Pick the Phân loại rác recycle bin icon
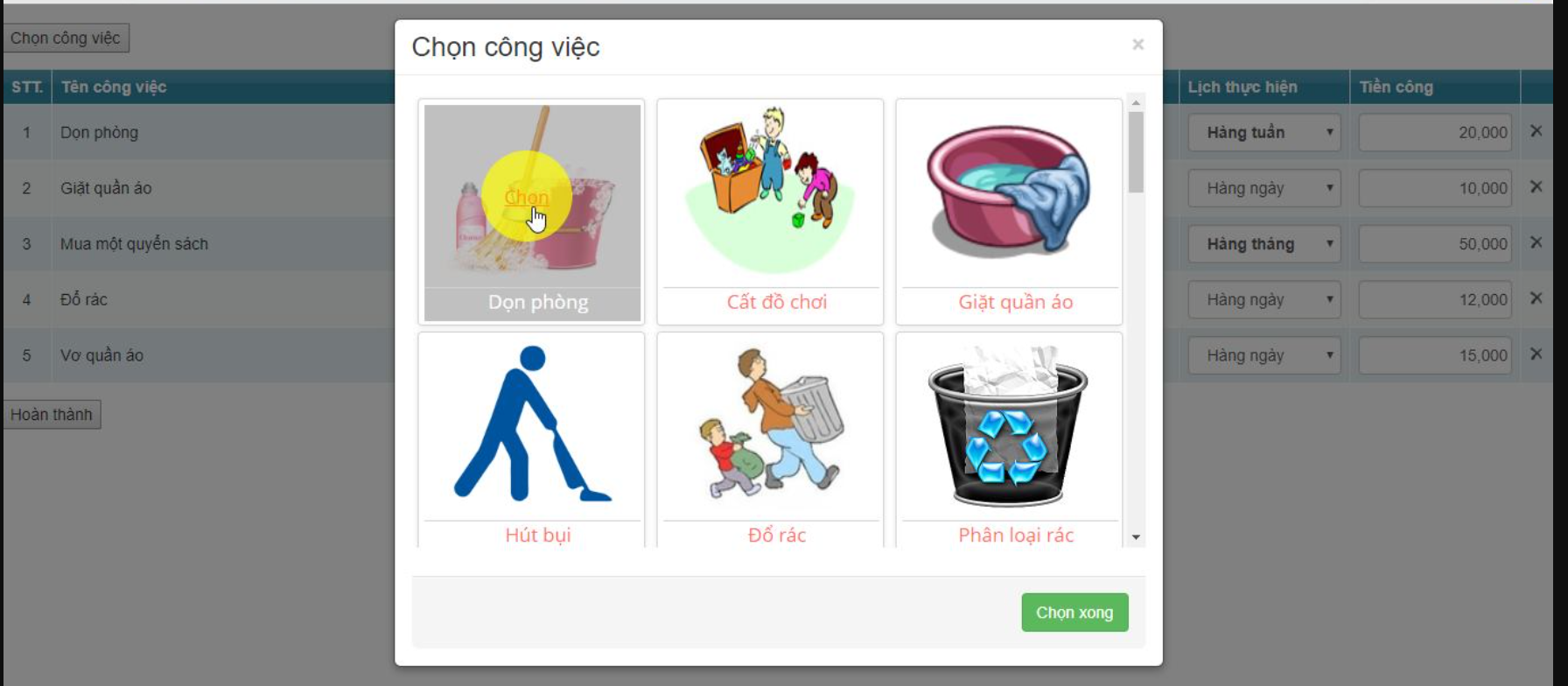This screenshot has width=1568, height=686. 1009,425
